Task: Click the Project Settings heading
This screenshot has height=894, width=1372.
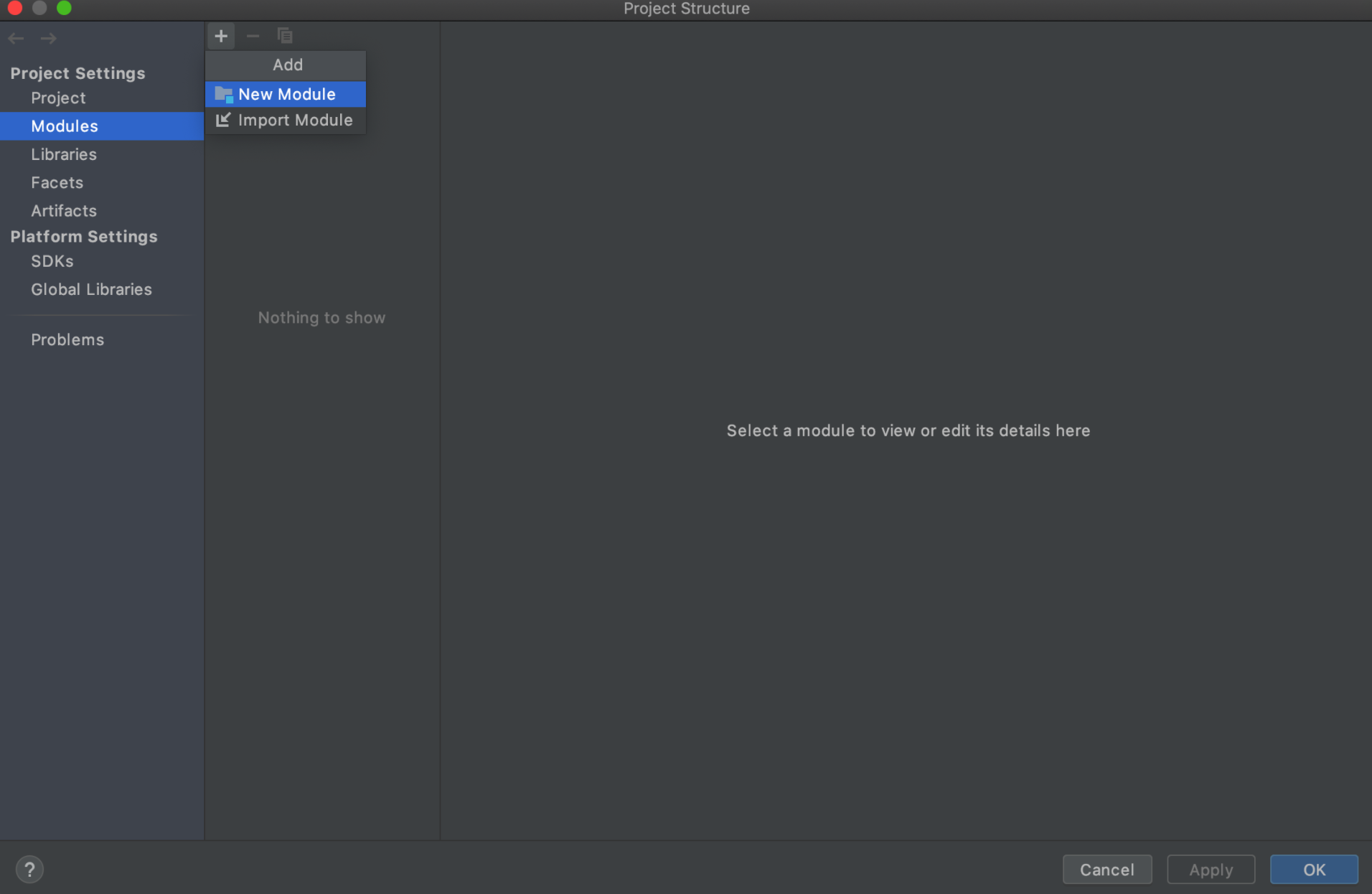Action: (x=77, y=73)
